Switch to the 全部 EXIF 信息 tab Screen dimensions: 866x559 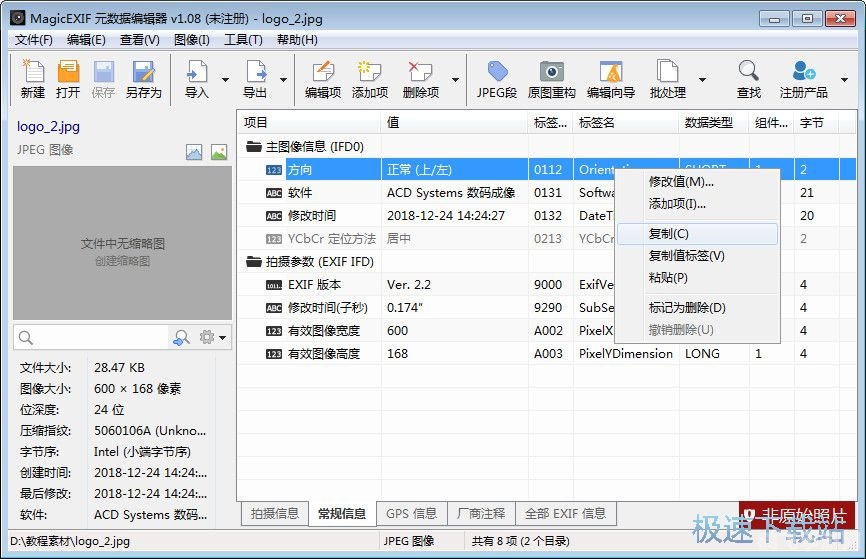point(566,514)
